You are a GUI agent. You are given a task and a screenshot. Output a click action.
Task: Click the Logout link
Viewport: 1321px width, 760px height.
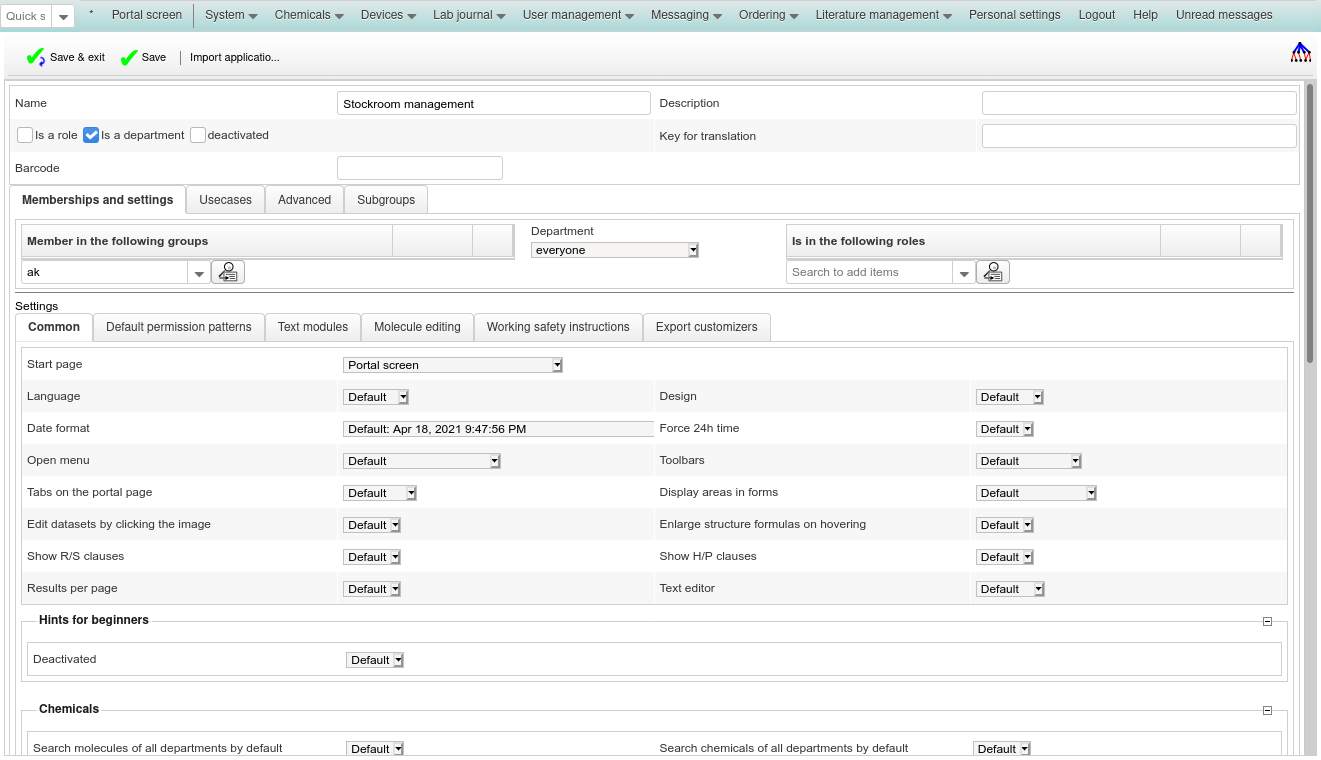[1096, 15]
